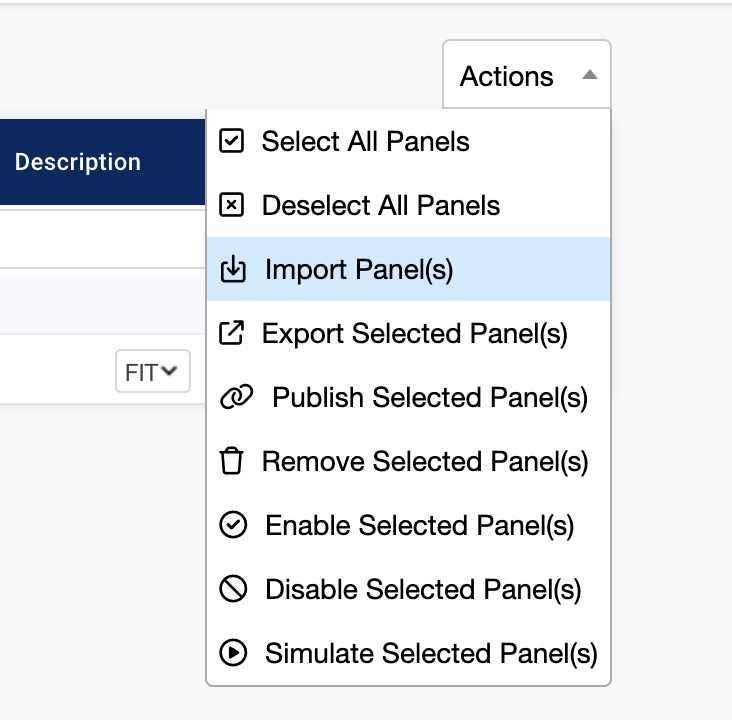
Task: Open the FIT dropdown selector
Action: (x=152, y=372)
